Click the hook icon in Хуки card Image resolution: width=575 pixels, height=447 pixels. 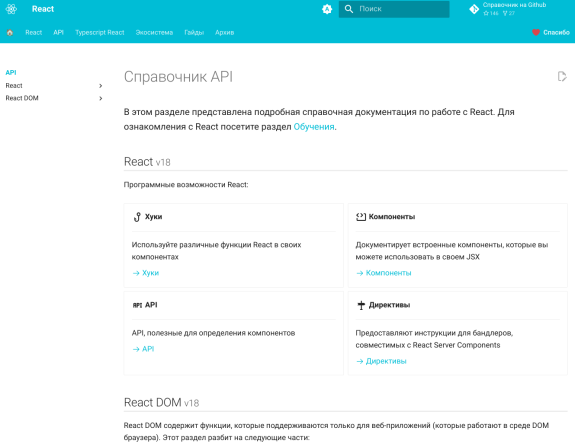coord(137,217)
